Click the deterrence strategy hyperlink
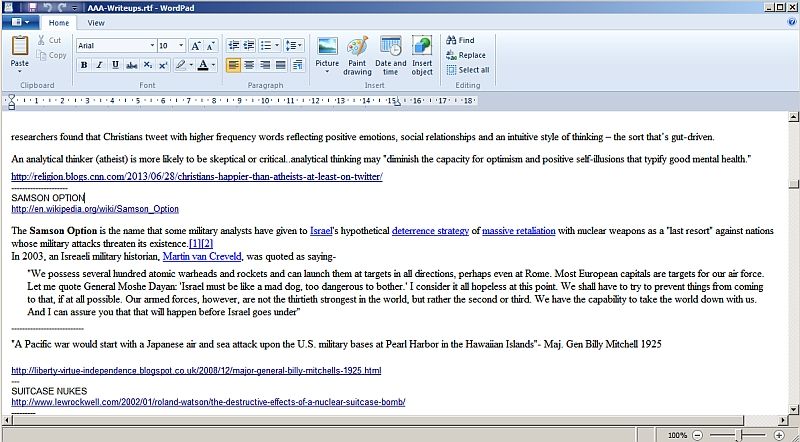The width and height of the screenshot is (800, 442). pyautogui.click(x=430, y=231)
